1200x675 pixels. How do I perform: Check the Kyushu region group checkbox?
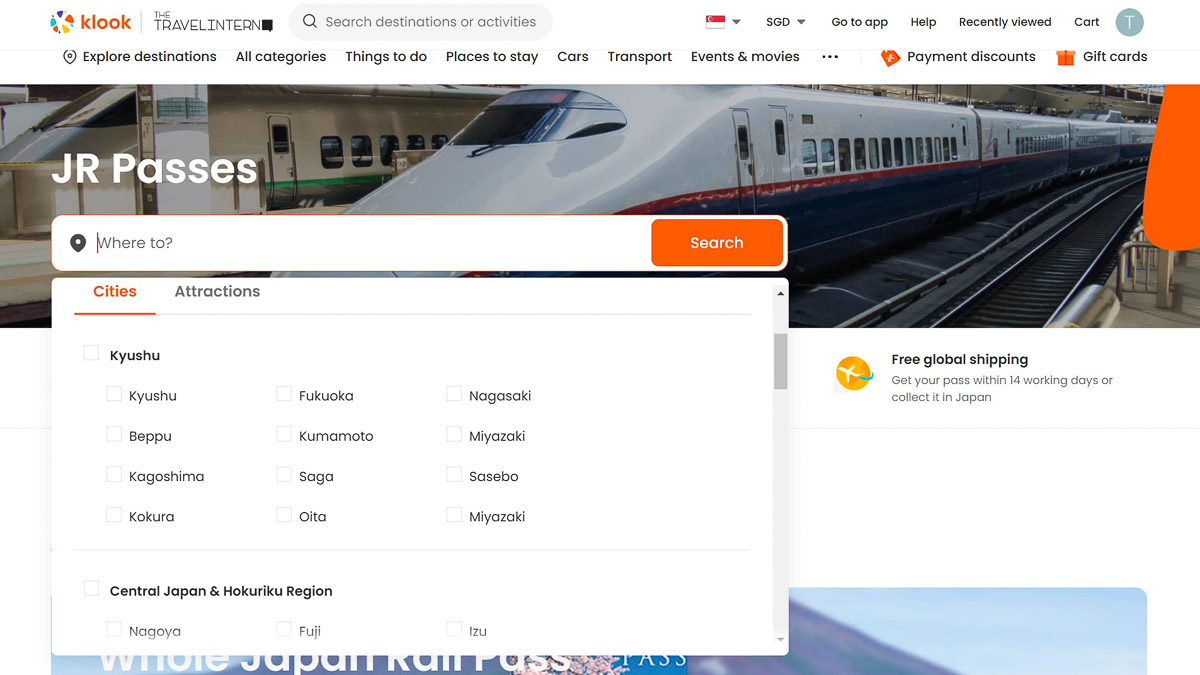(91, 353)
